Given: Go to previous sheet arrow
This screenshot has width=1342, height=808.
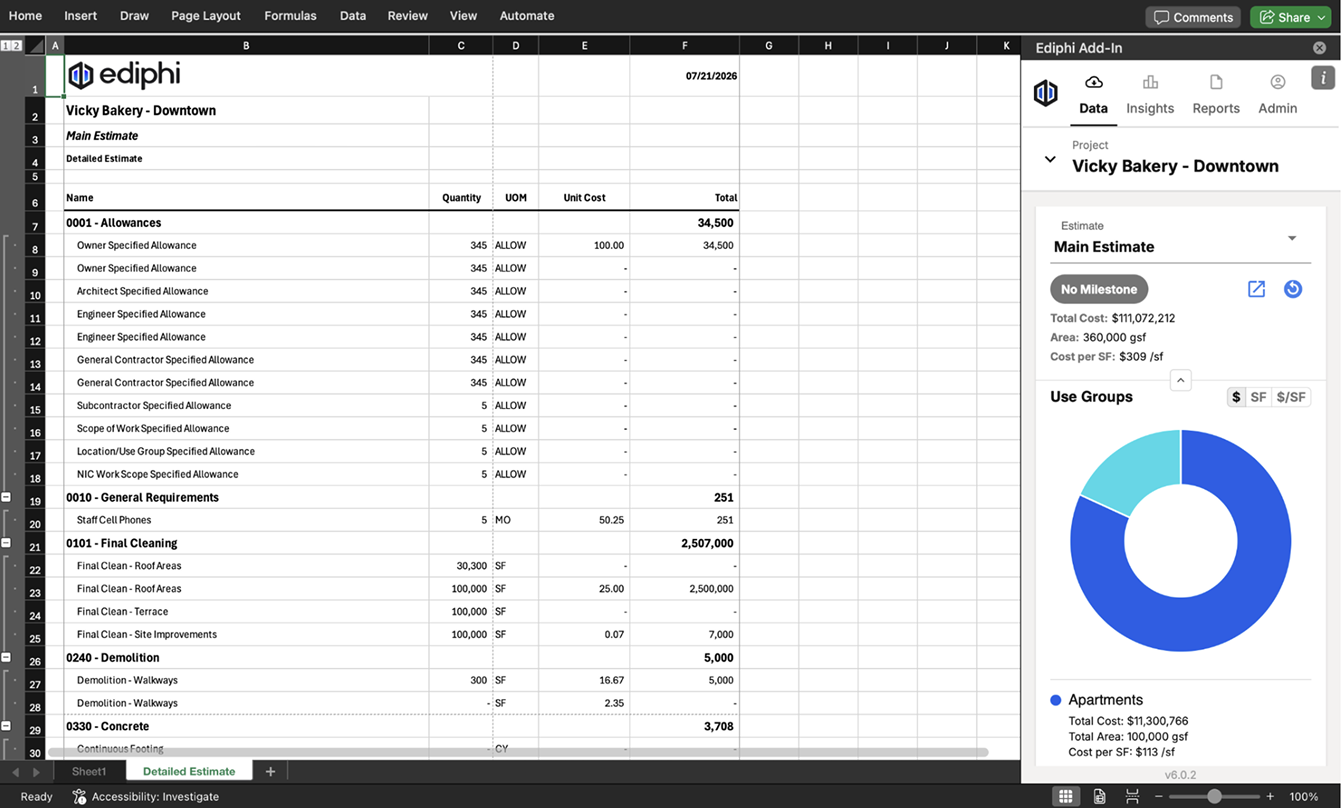Looking at the screenshot, I should 15,772.
